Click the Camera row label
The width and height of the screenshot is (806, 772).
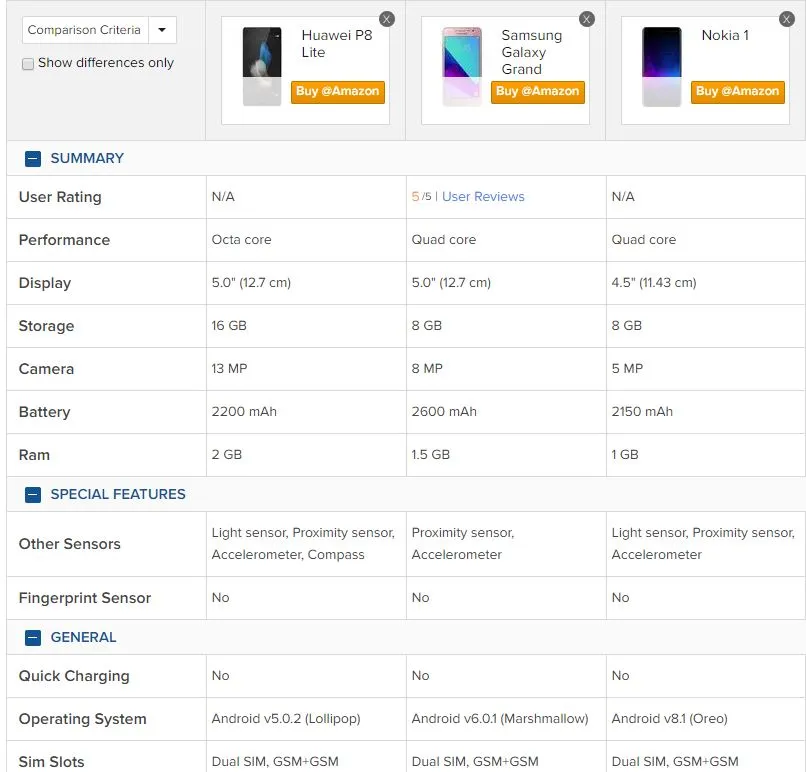pyautogui.click(x=46, y=369)
